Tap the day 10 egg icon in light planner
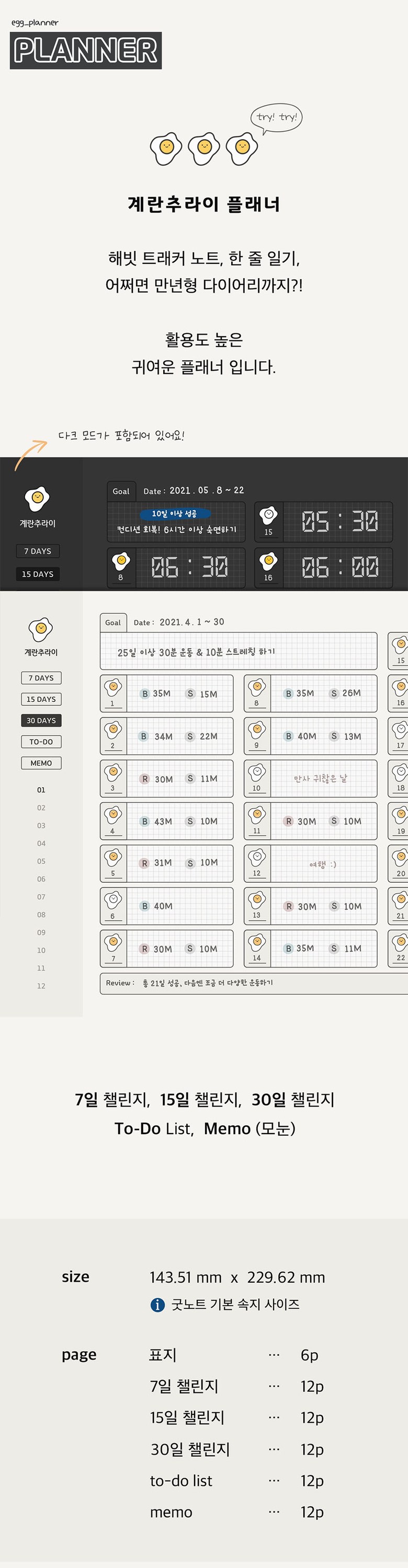 257,773
